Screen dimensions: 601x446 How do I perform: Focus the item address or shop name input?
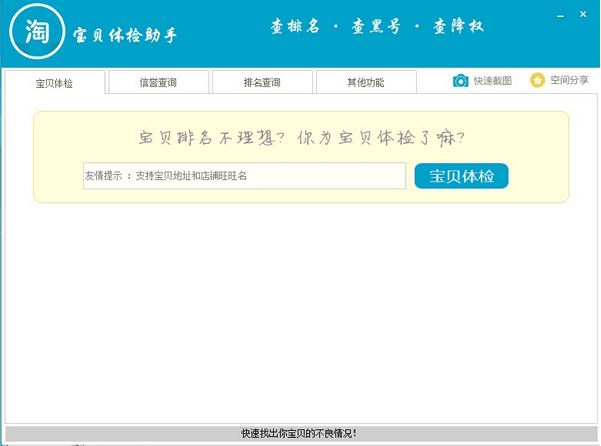(244, 176)
